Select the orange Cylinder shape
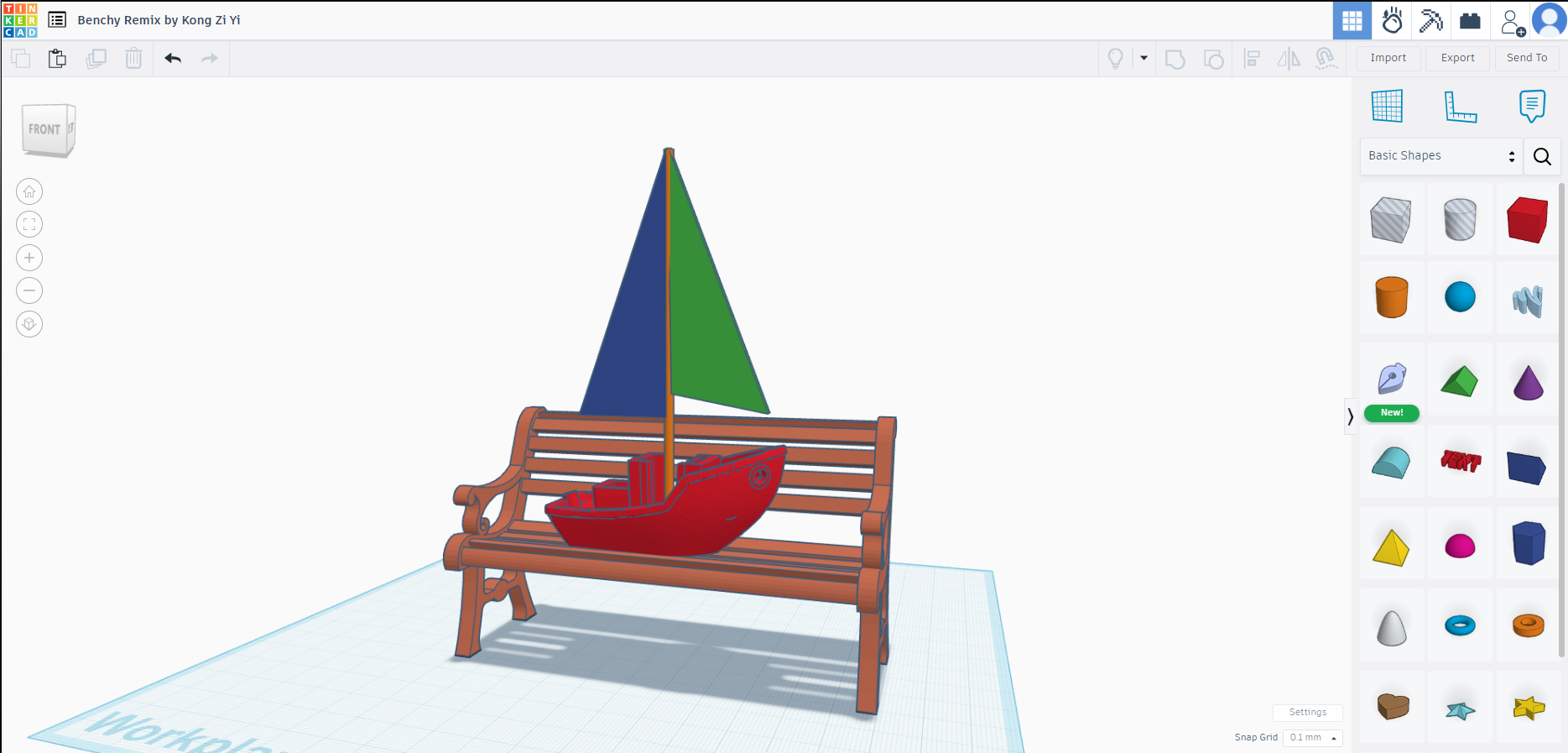 1392,297
